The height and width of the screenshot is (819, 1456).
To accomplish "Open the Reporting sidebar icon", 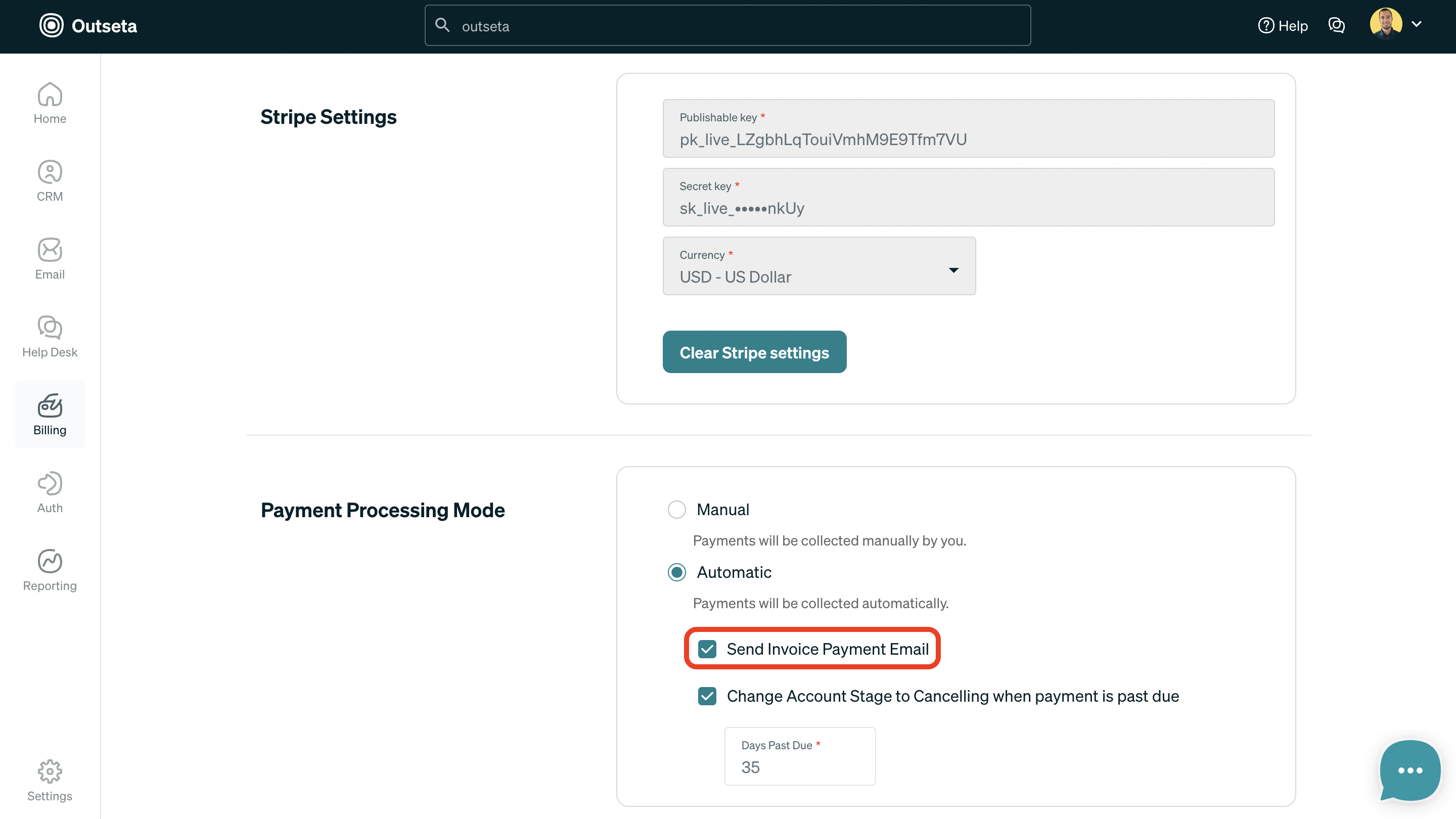I will [50, 570].
